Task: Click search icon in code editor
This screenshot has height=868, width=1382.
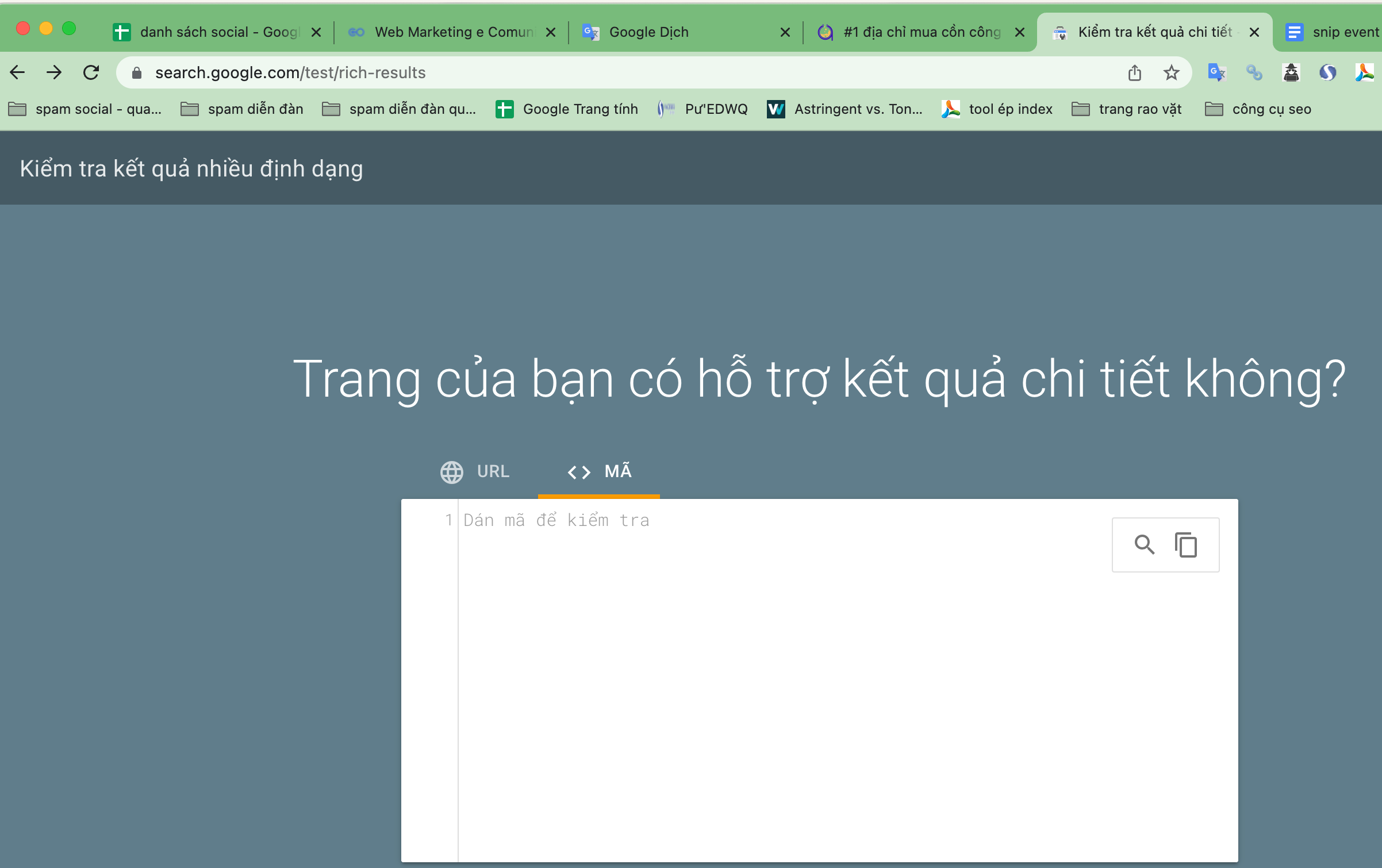Action: 1144,544
